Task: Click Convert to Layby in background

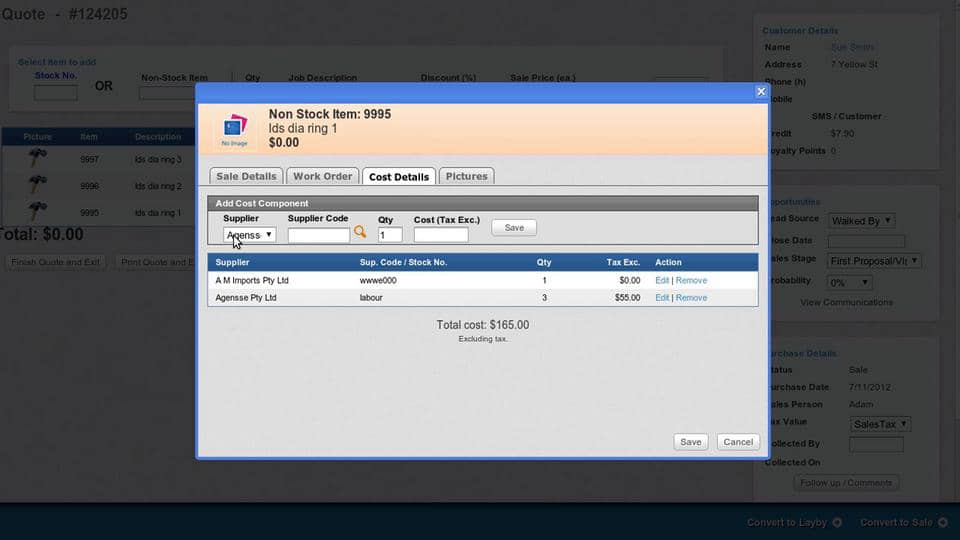Action: click(x=787, y=522)
